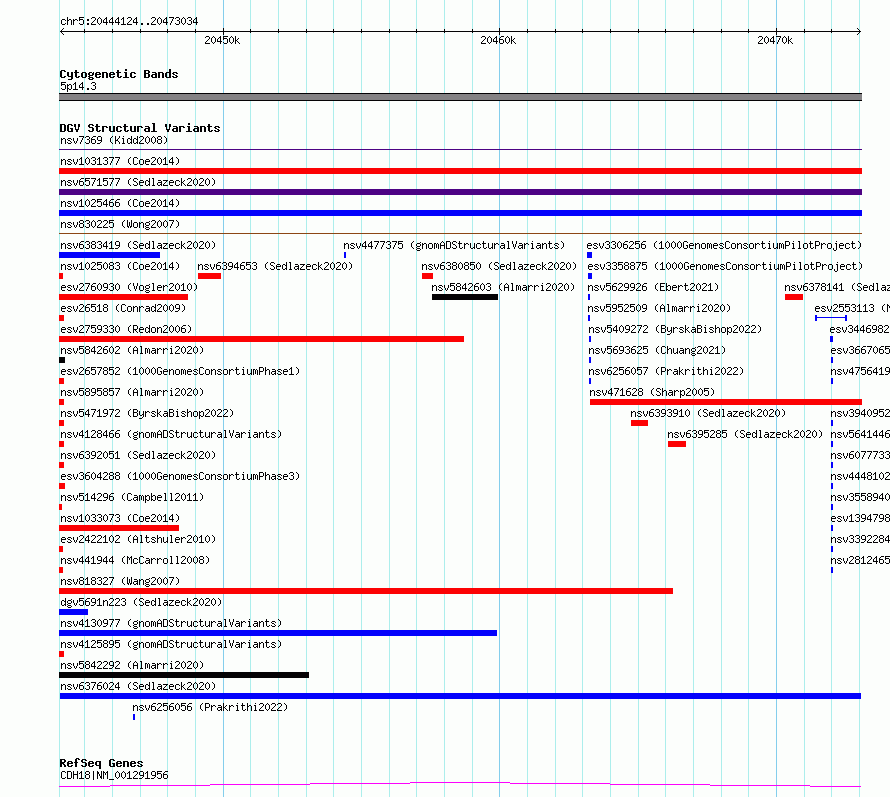Select the red nsv6395285 (Sedlazeck2020) bar

click(x=677, y=444)
